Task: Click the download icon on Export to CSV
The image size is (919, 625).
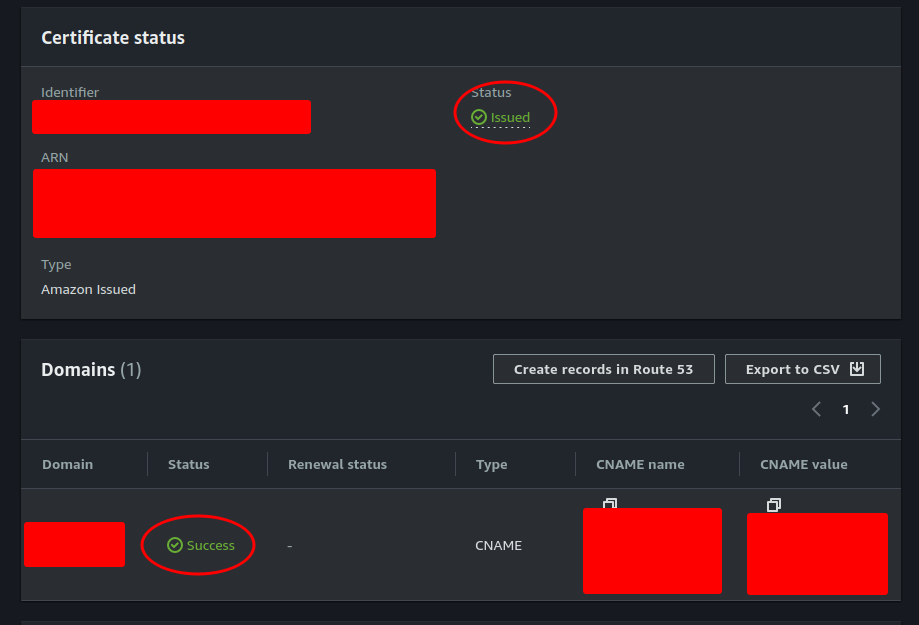Action: [857, 369]
